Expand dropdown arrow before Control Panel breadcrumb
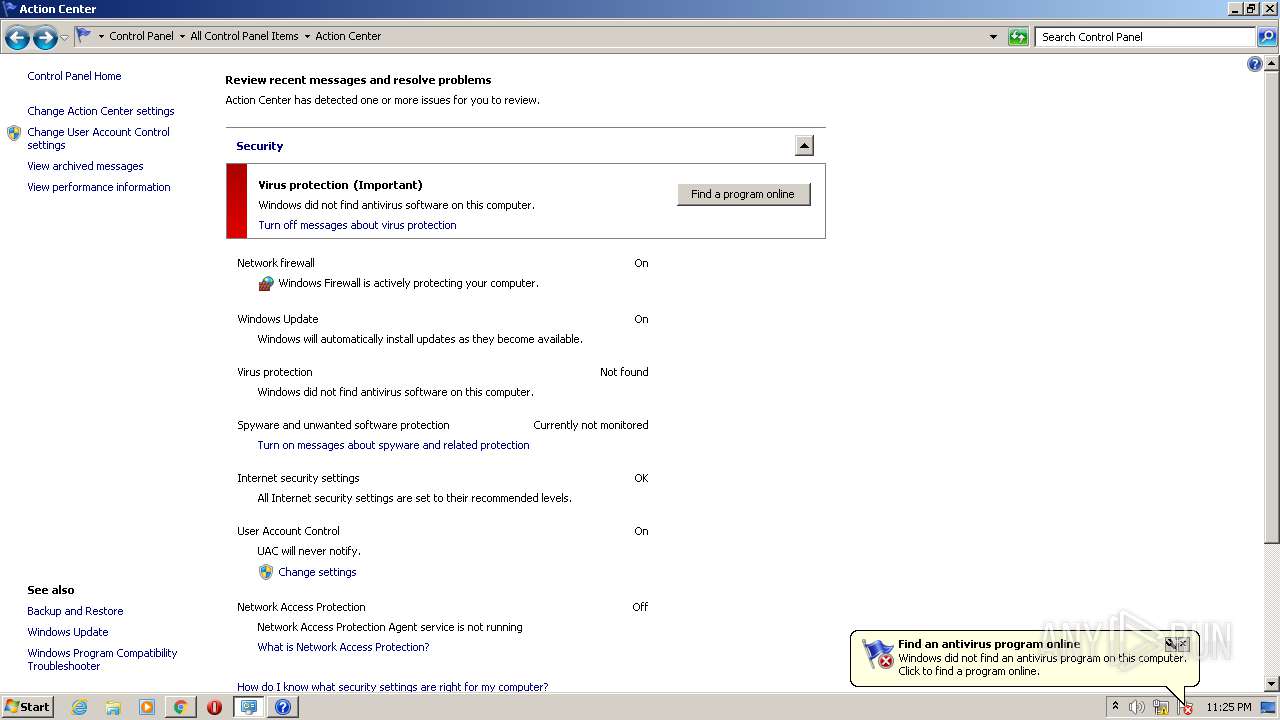This screenshot has height=720, width=1280. pyautogui.click(x=101, y=36)
